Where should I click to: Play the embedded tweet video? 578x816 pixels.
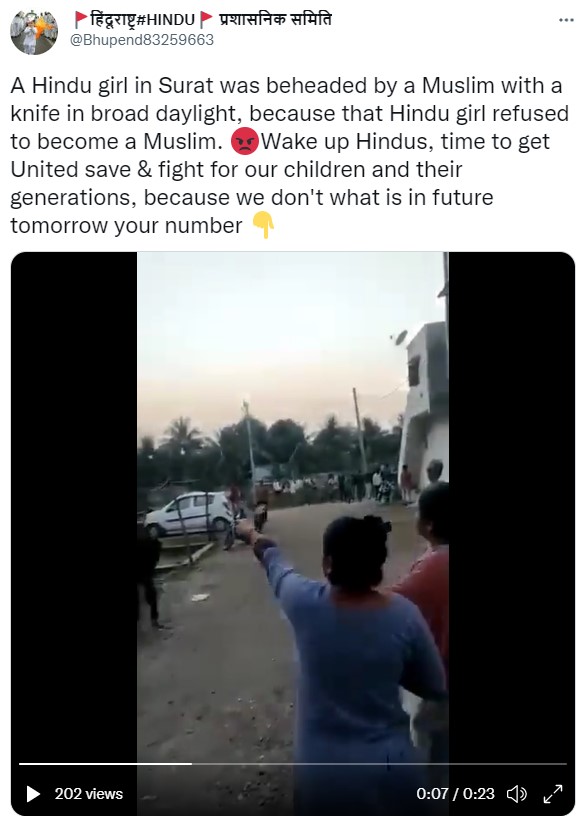click(33, 794)
